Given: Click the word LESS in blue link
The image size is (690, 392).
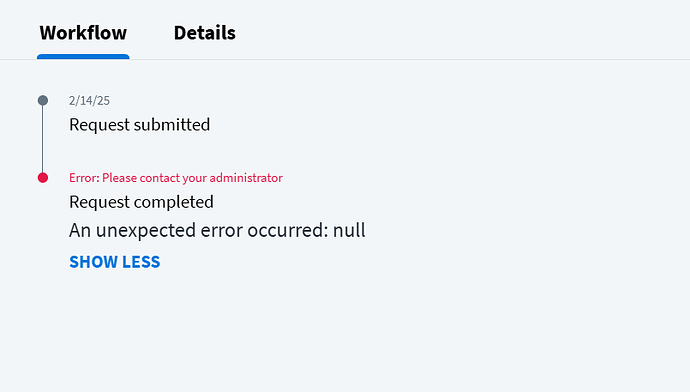Looking at the screenshot, I should point(141,262).
